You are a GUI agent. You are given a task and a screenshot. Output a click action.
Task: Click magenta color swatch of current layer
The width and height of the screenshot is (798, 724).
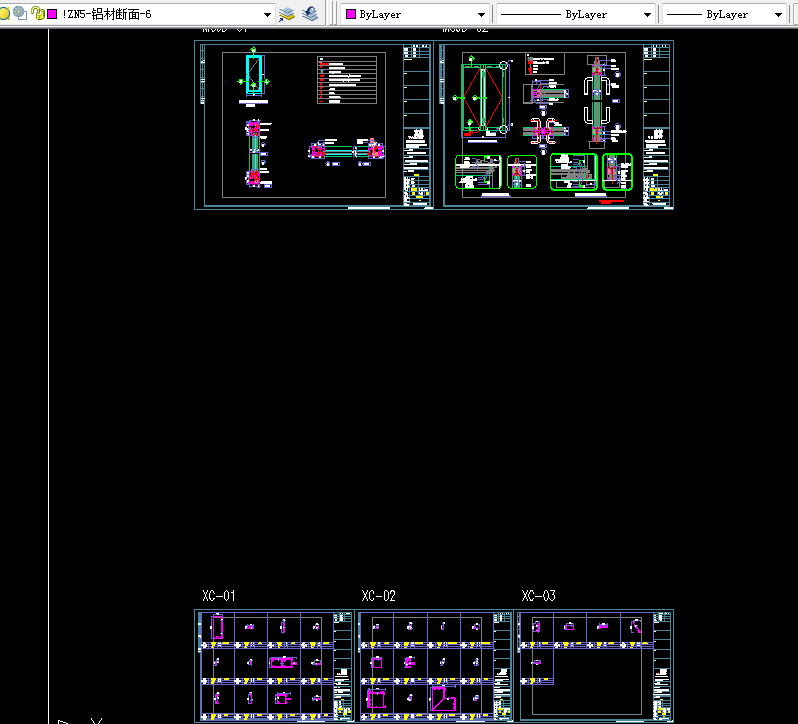(x=52, y=14)
